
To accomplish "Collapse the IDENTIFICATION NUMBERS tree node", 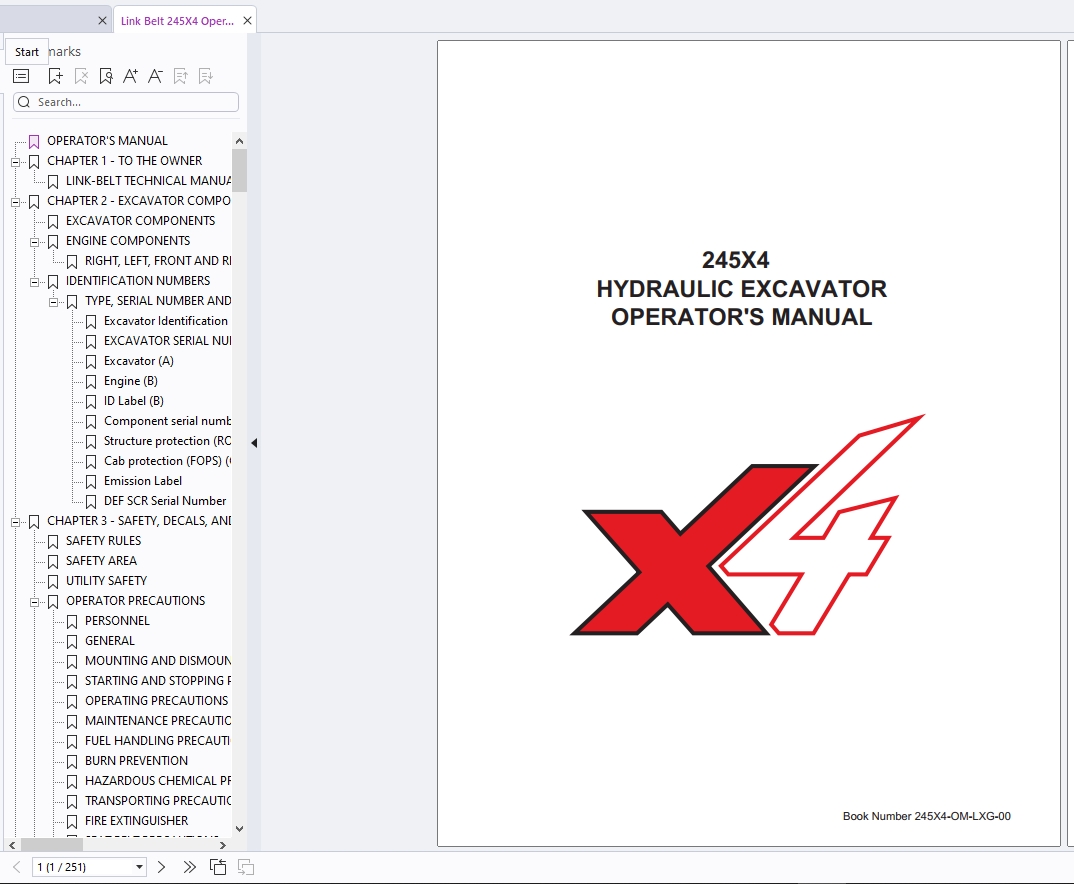I will pos(34,281).
